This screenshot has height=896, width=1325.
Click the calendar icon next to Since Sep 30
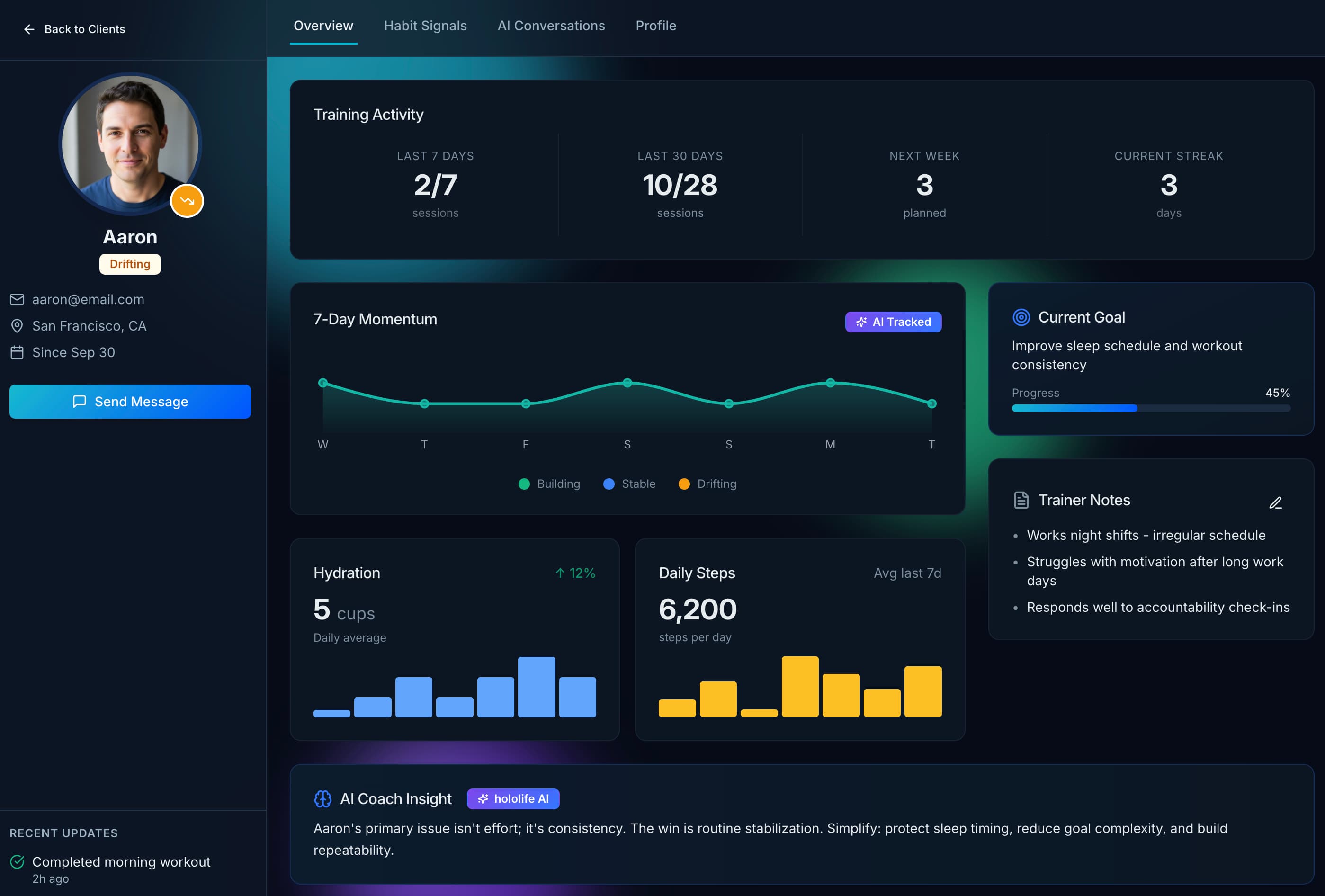point(17,352)
